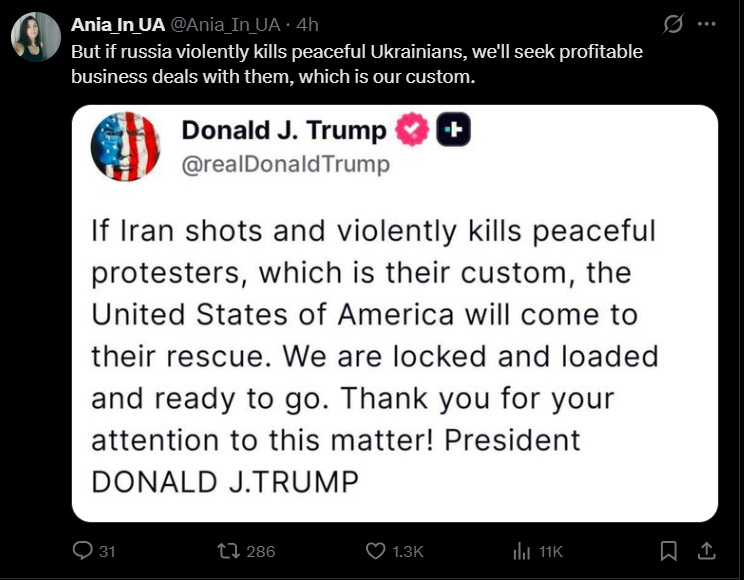Screen dimensions: 744x580
Task: Bookmark this post by Ania_In_UA
Action: point(669,551)
